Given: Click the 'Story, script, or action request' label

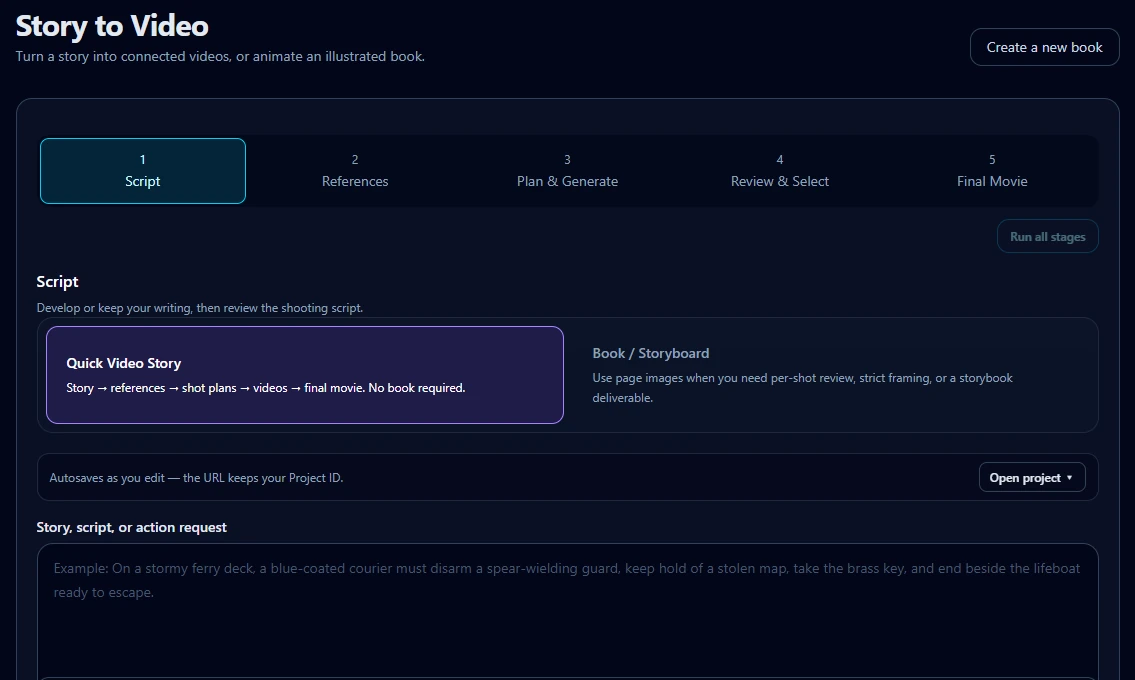Looking at the screenshot, I should (x=132, y=527).
